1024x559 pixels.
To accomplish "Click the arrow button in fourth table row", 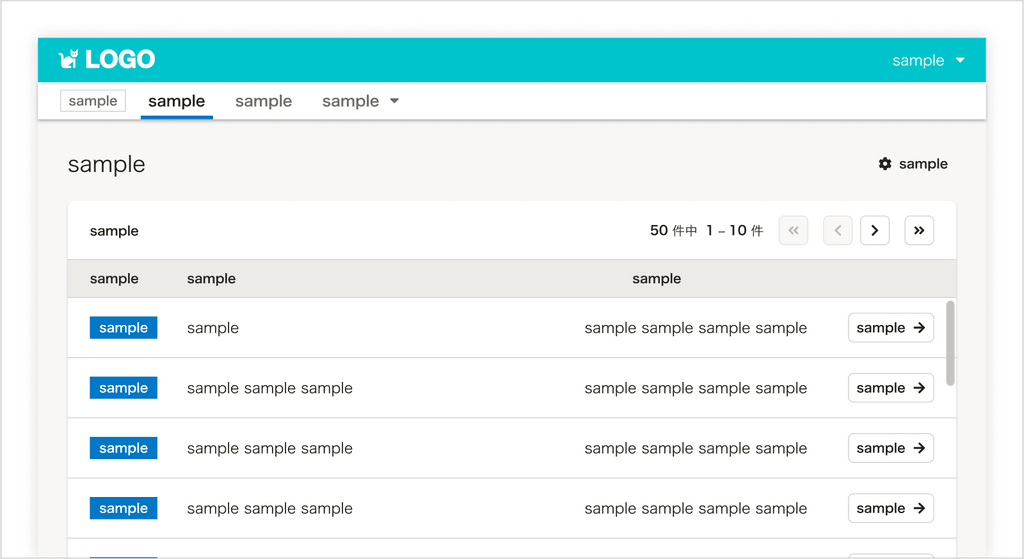I will tap(890, 508).
